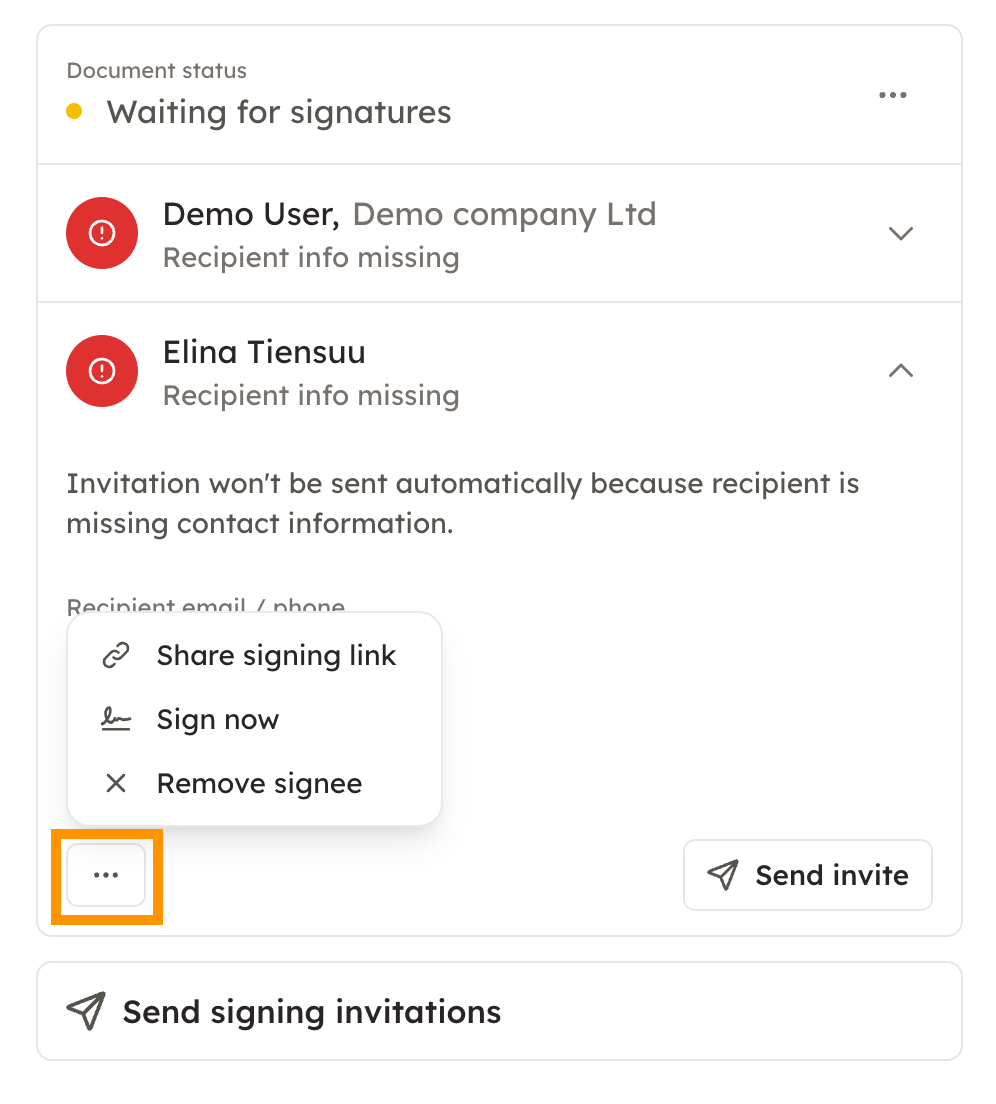
Task: Choose Share signing link from the menu
Action: coord(276,656)
